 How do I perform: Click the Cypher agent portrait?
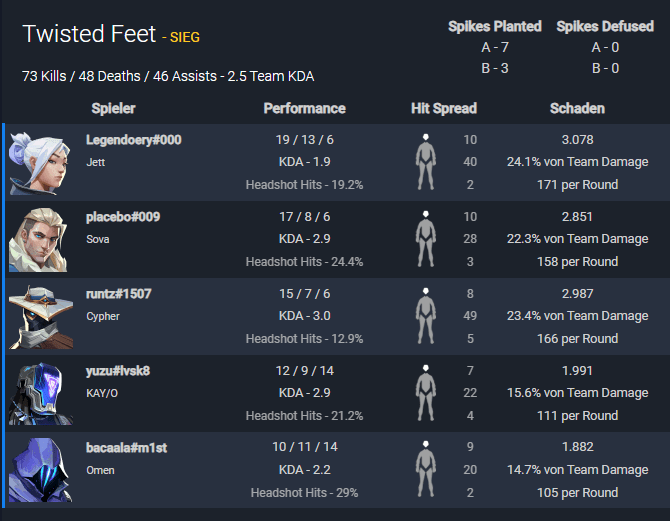pos(41,317)
